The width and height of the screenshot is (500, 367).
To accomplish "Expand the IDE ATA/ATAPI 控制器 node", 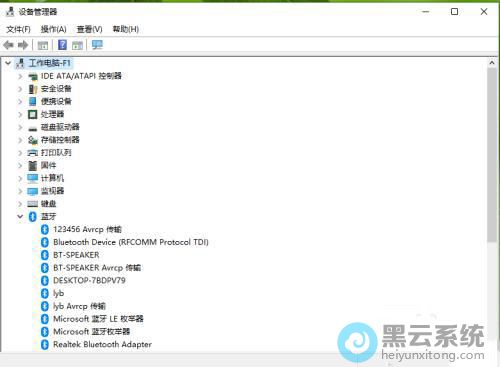I will [20, 76].
